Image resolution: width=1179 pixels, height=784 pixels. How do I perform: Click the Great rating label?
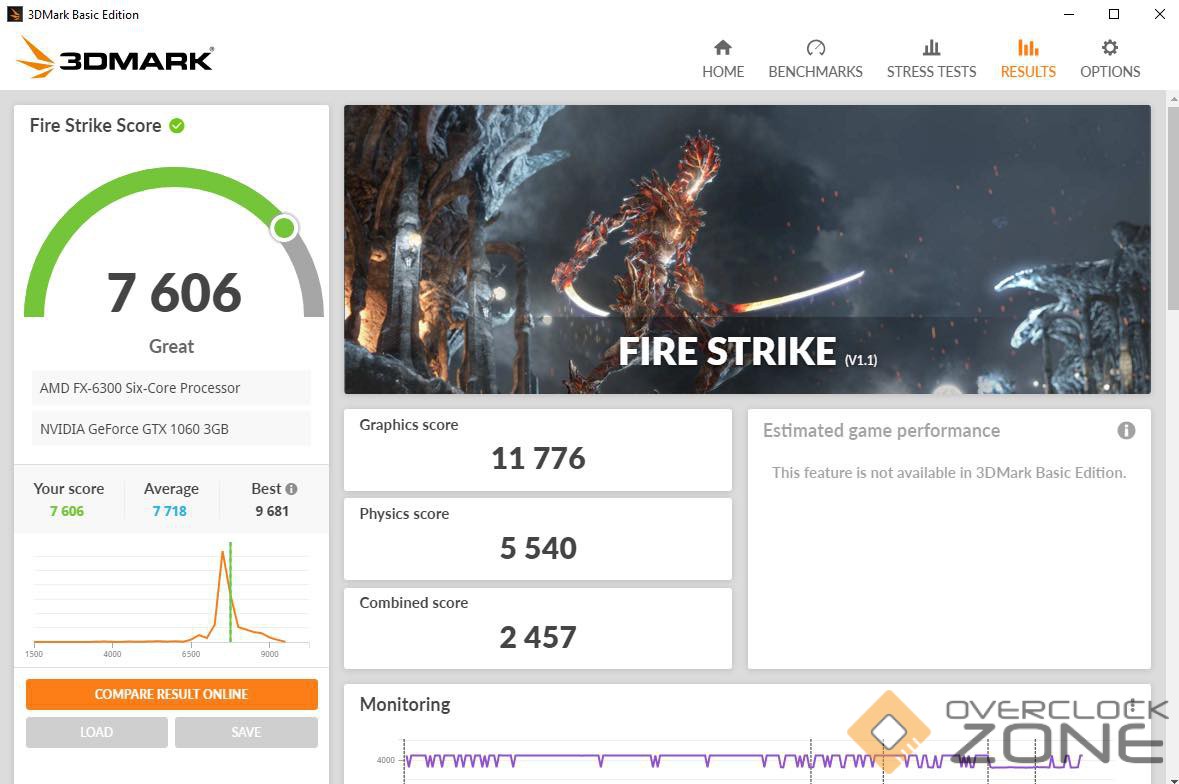click(x=171, y=347)
